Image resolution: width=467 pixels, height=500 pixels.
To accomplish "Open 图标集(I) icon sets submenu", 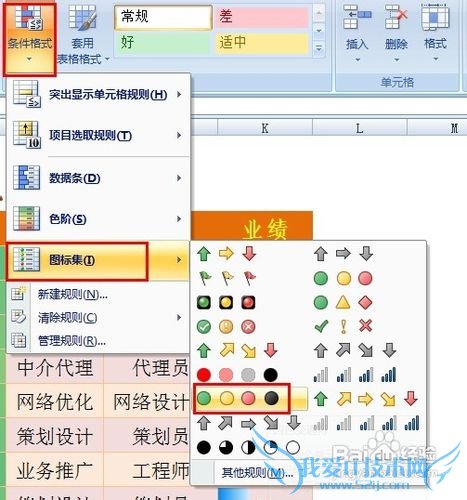I will [x=98, y=260].
